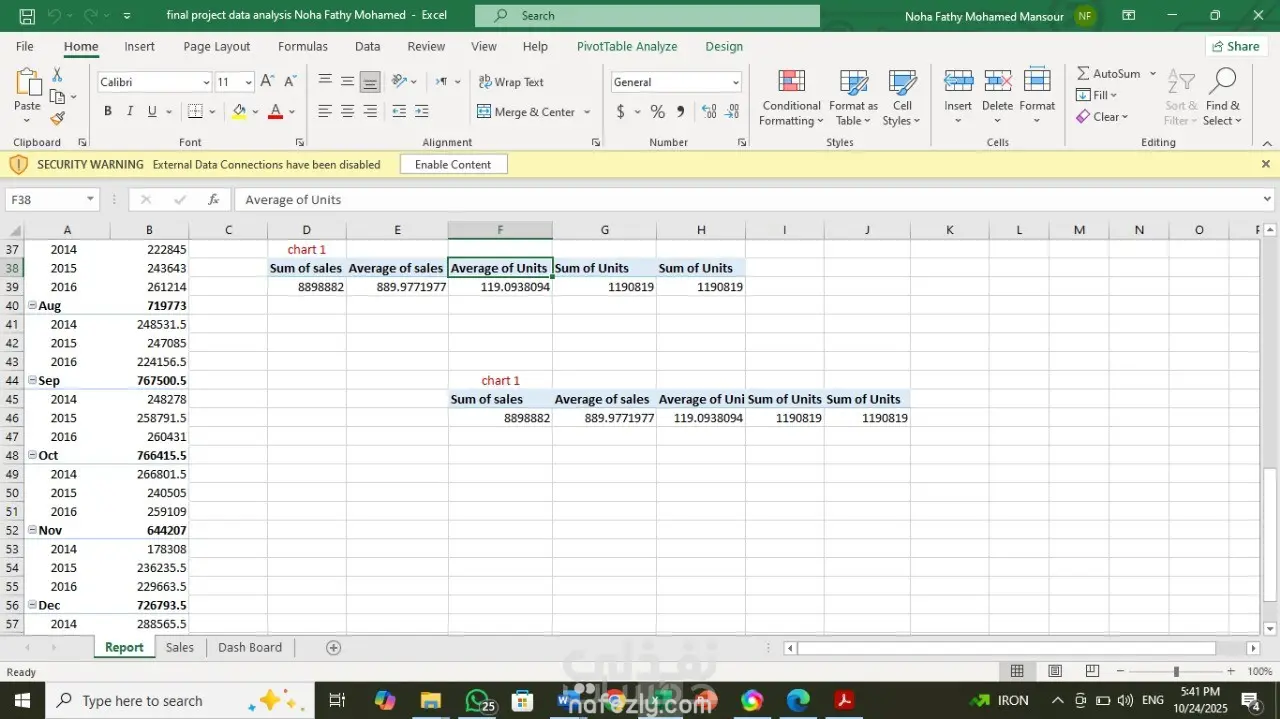Image resolution: width=1280 pixels, height=719 pixels.
Task: Switch to PivotTable Analyze tab
Action: 627,46
